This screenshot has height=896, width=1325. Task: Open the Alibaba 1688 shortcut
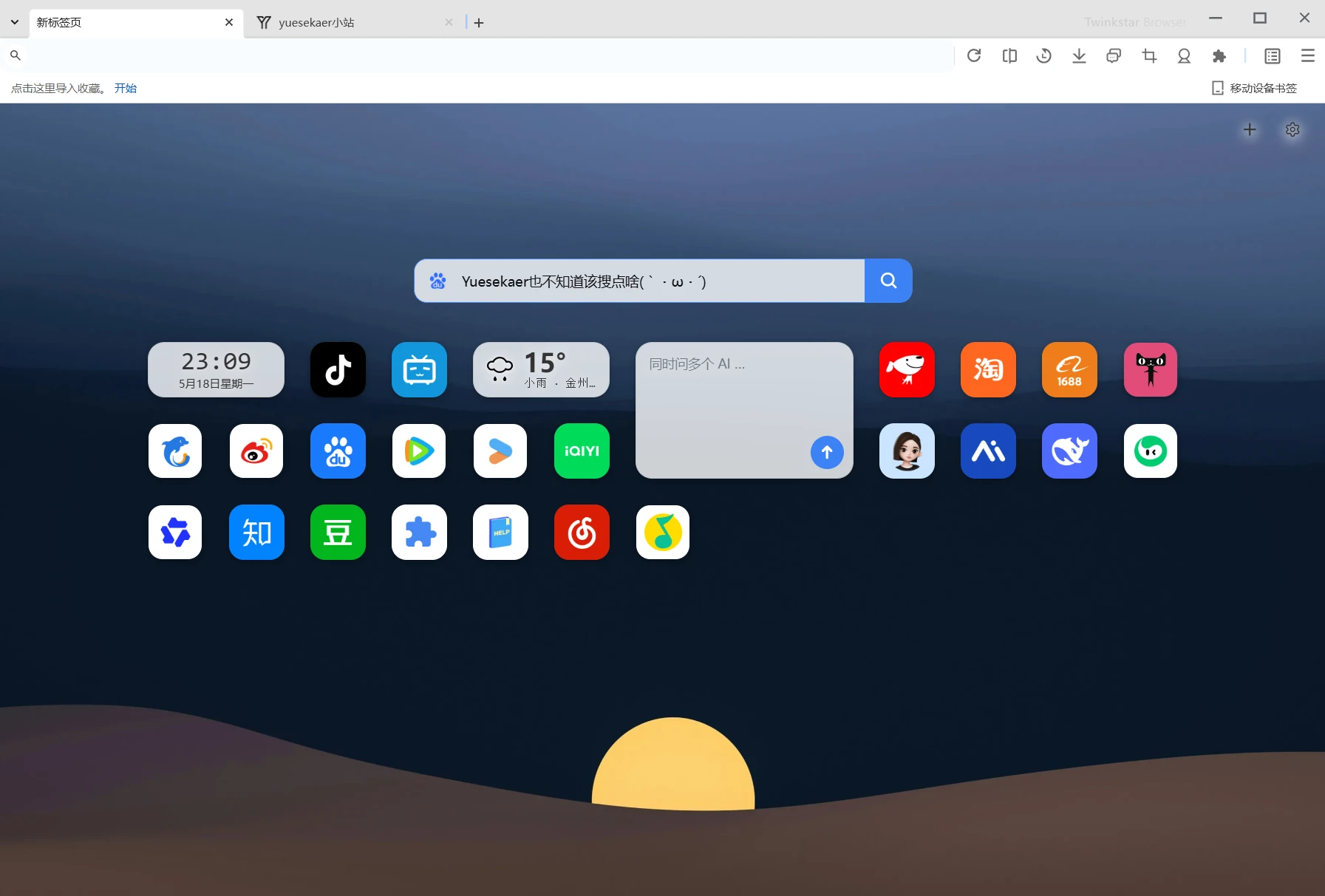point(1069,369)
